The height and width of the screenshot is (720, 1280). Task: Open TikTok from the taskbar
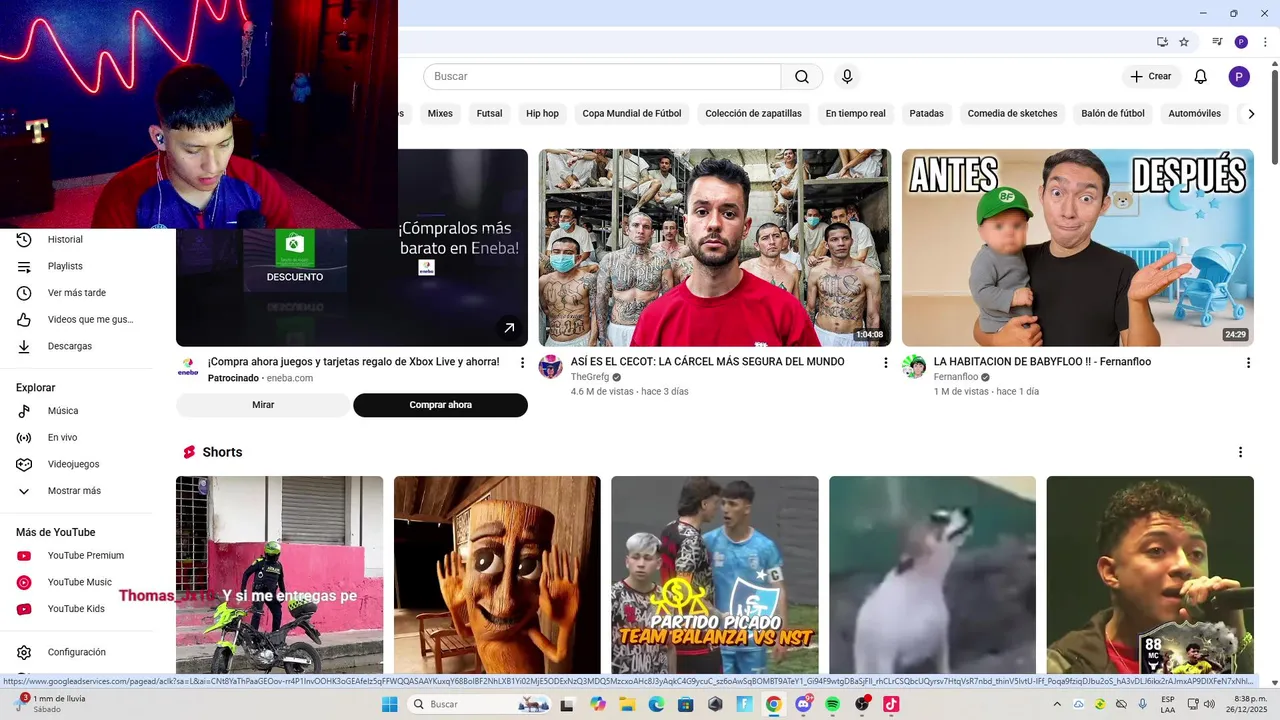click(891, 704)
